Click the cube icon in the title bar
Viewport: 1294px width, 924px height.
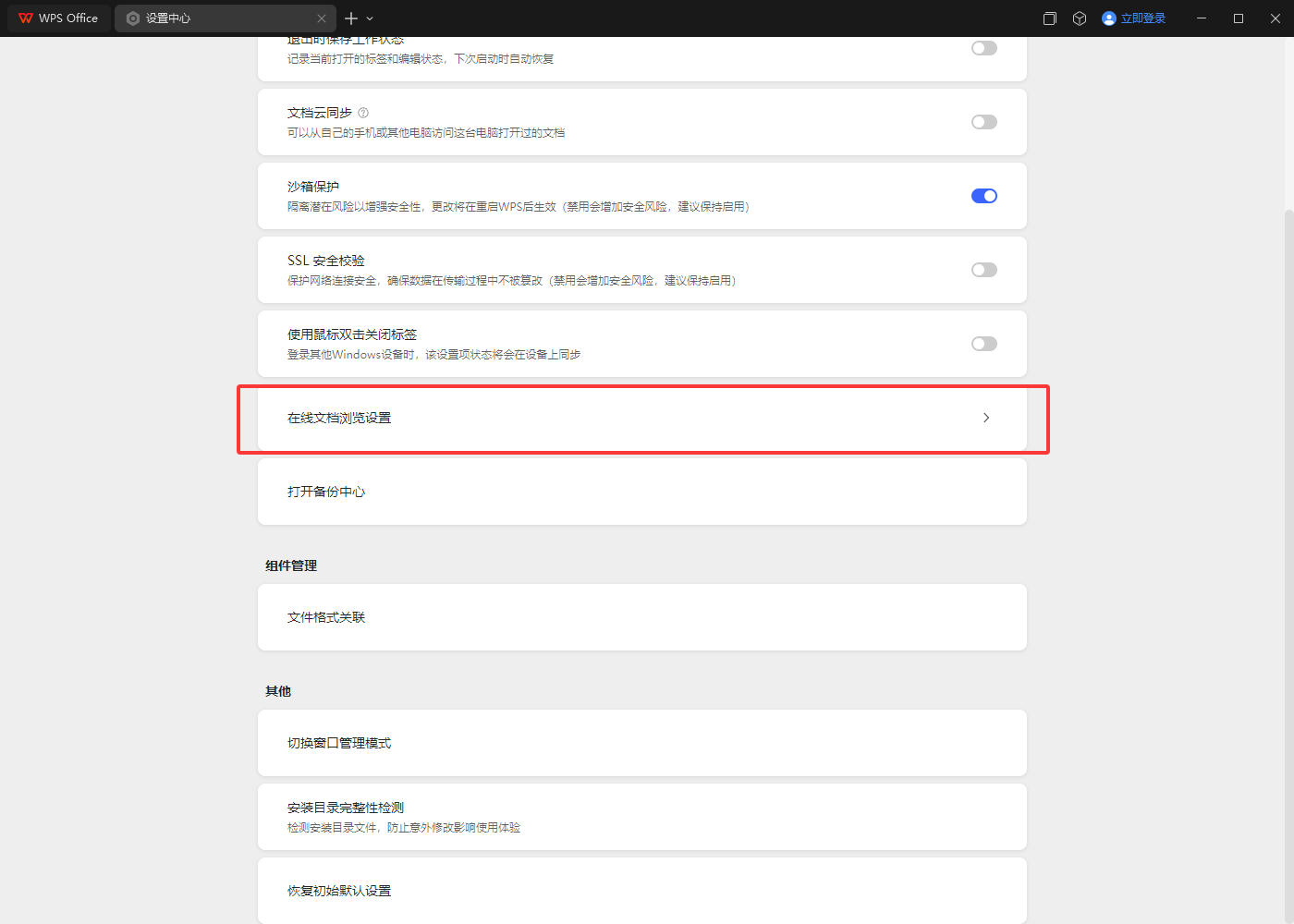1080,18
